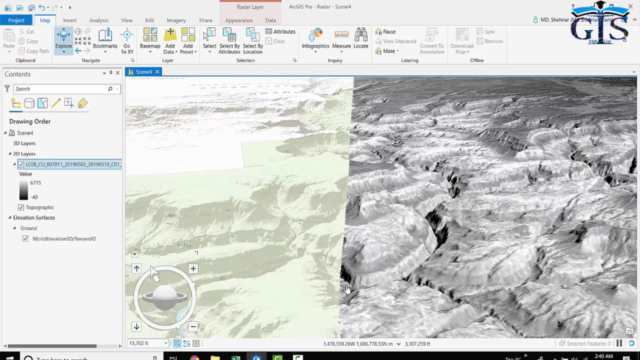Switch to the Imagery ribbon tab
This screenshot has height=360, width=640.
pos(176,20)
